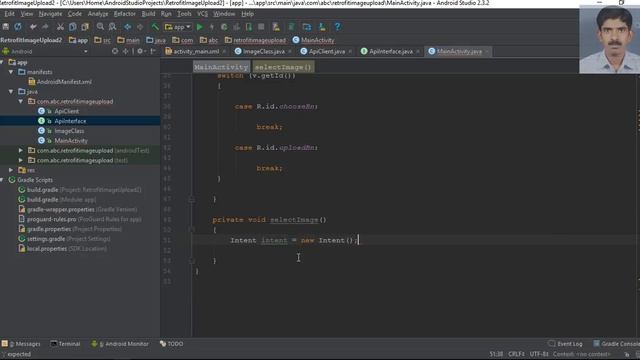
Task: Click Collapse All icon in Project panel
Action: pyautogui.click(x=125, y=51)
